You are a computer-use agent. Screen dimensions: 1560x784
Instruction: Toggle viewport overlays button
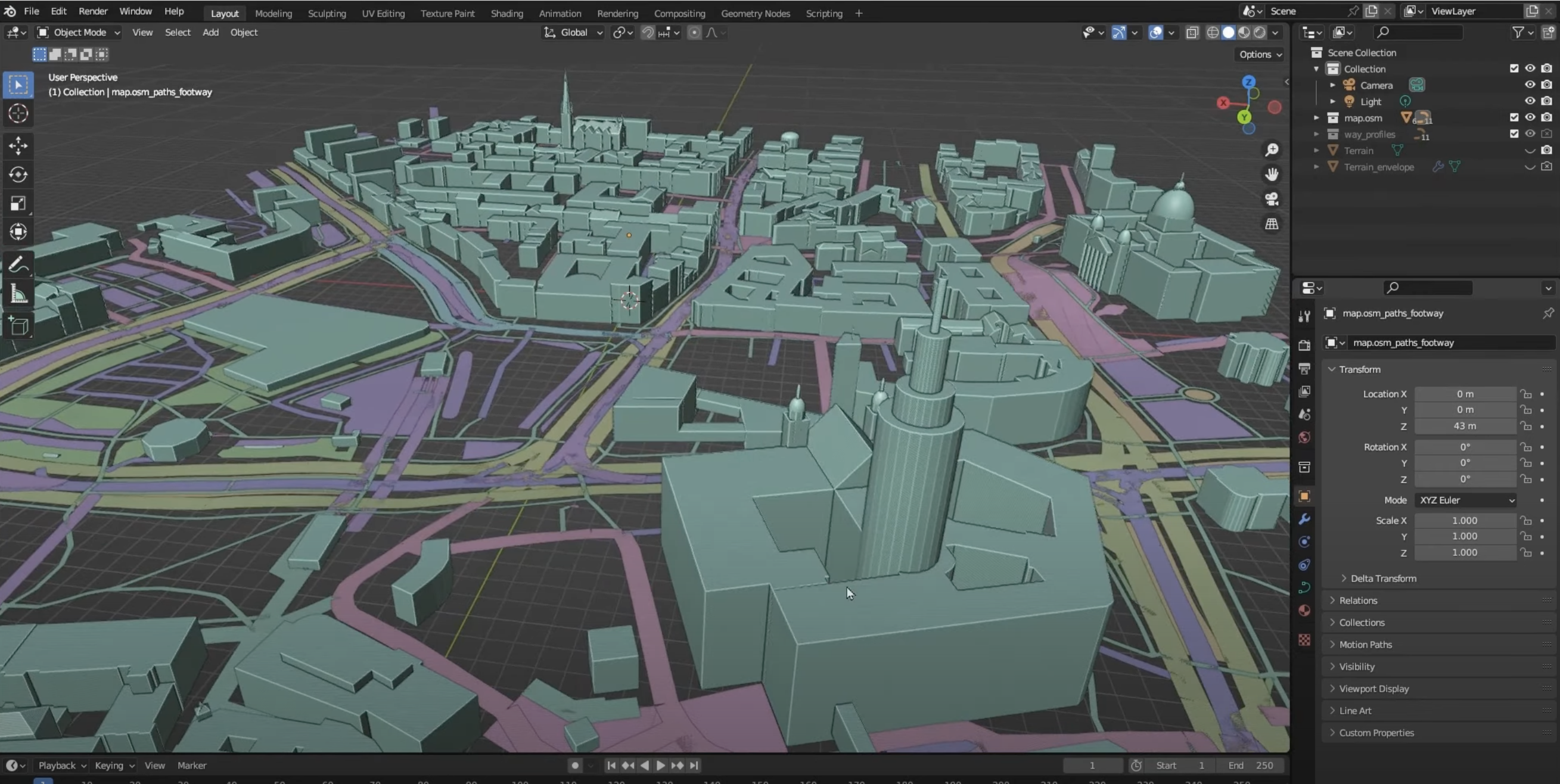point(1155,33)
